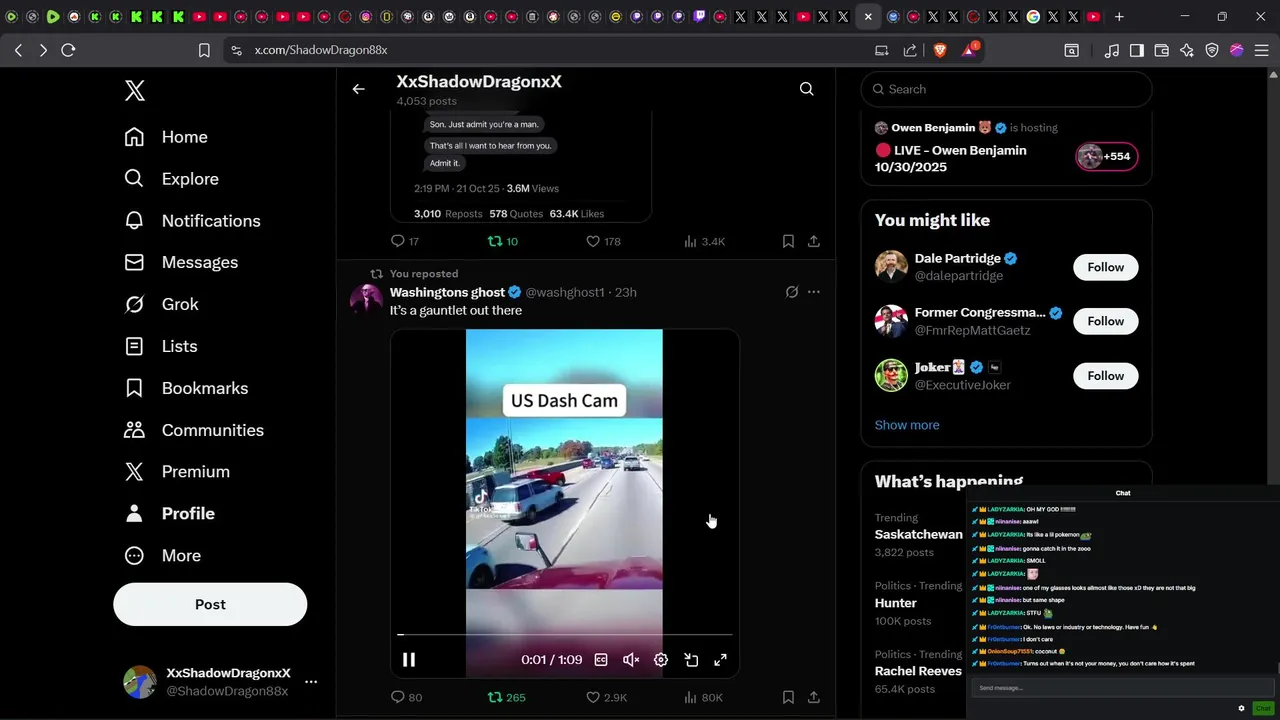Bookmark this page in the address bar
This screenshot has width=1280, height=720.
coord(204,50)
